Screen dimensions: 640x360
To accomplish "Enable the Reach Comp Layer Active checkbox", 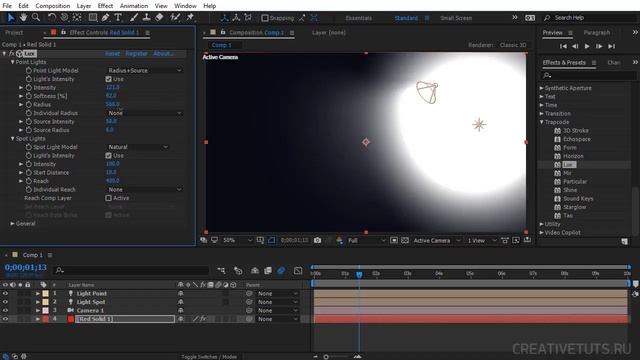I will [108, 198].
